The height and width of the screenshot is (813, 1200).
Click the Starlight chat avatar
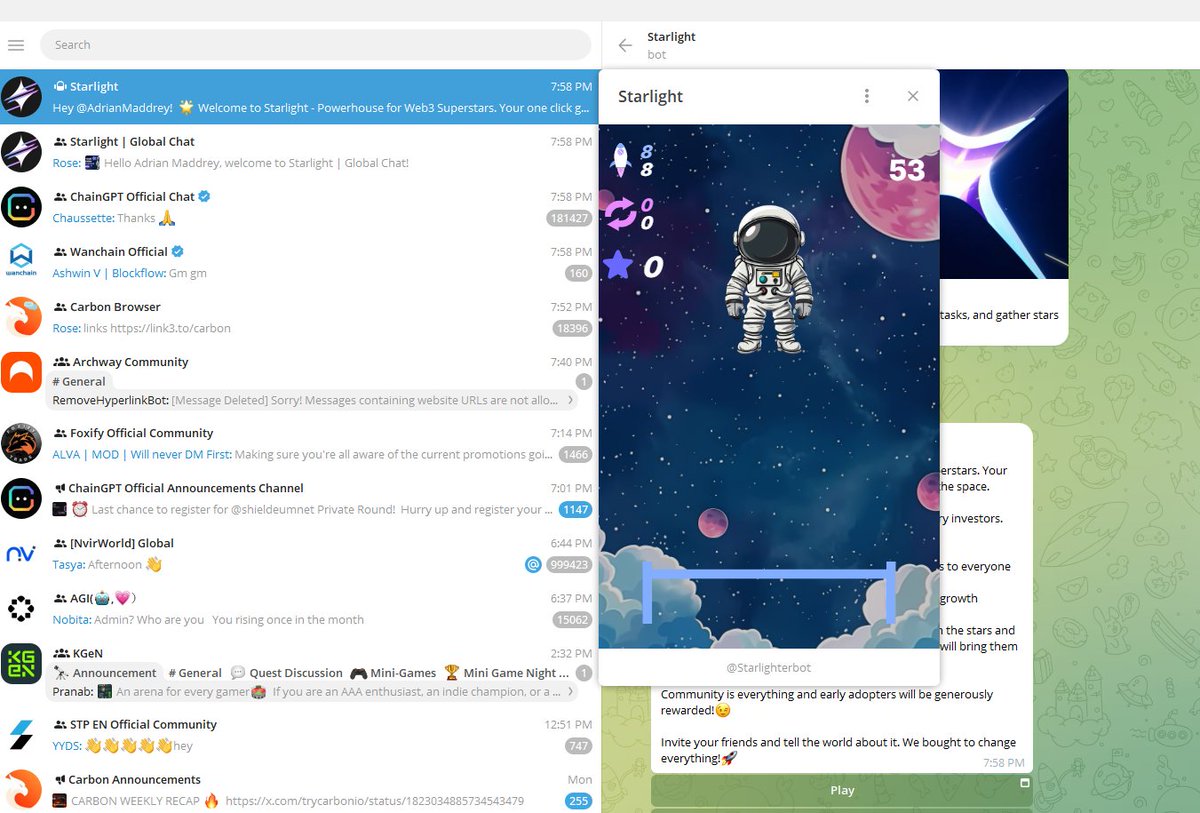pyautogui.click(x=21, y=97)
